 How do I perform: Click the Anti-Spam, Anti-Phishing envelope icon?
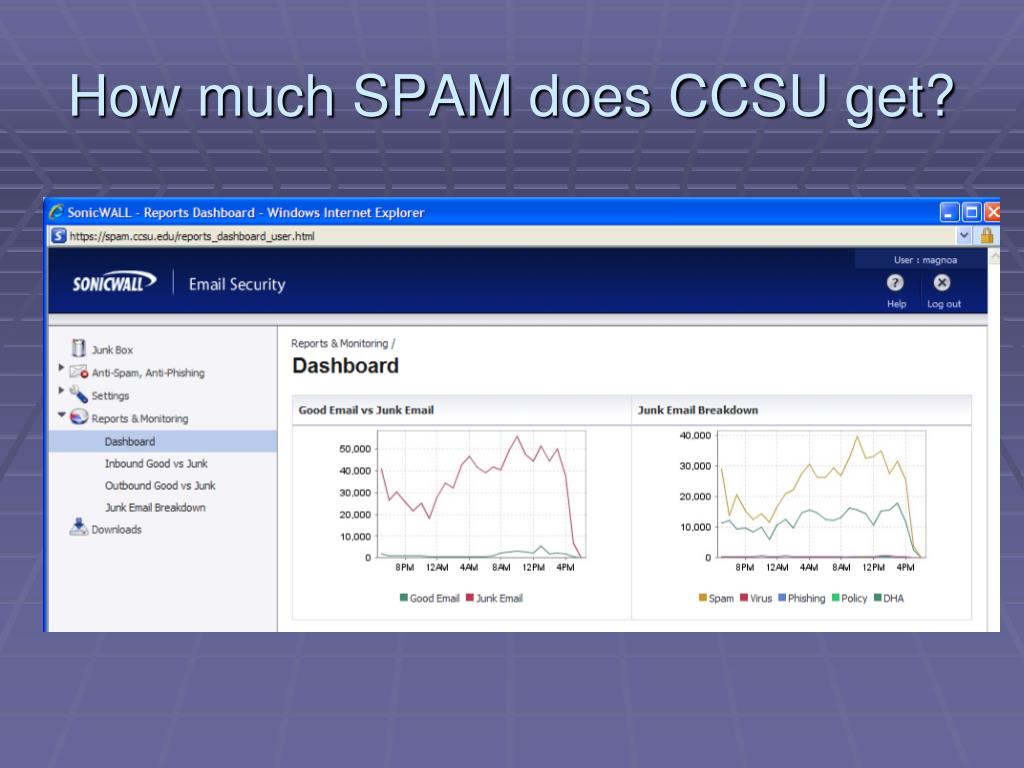pos(78,372)
